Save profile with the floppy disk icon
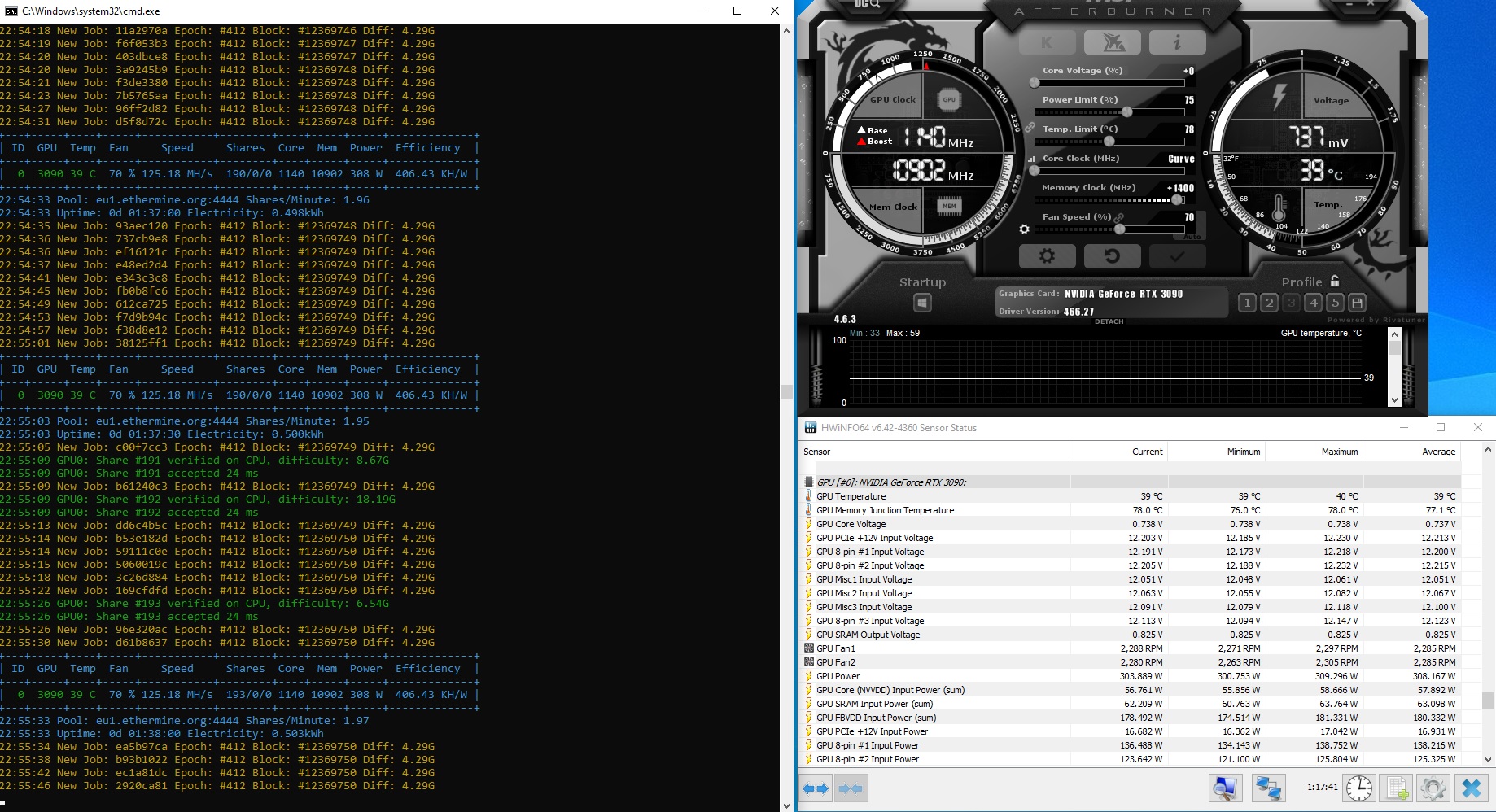1496x812 pixels. 1357,303
